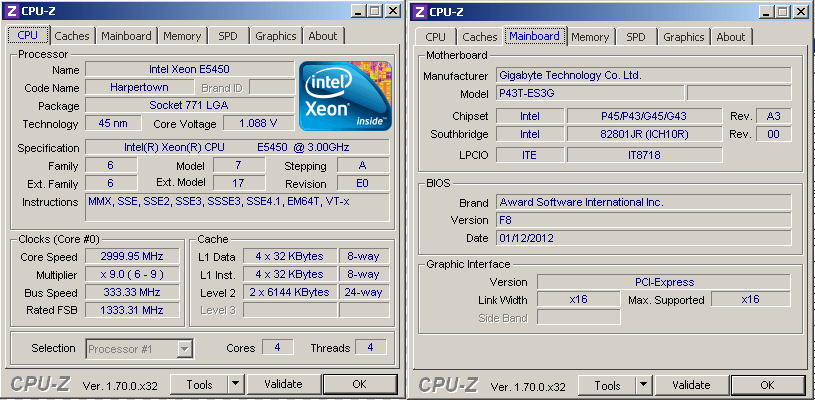Click the Instructions list MMX, SSE text
This screenshot has width=815, height=400.
point(237,208)
